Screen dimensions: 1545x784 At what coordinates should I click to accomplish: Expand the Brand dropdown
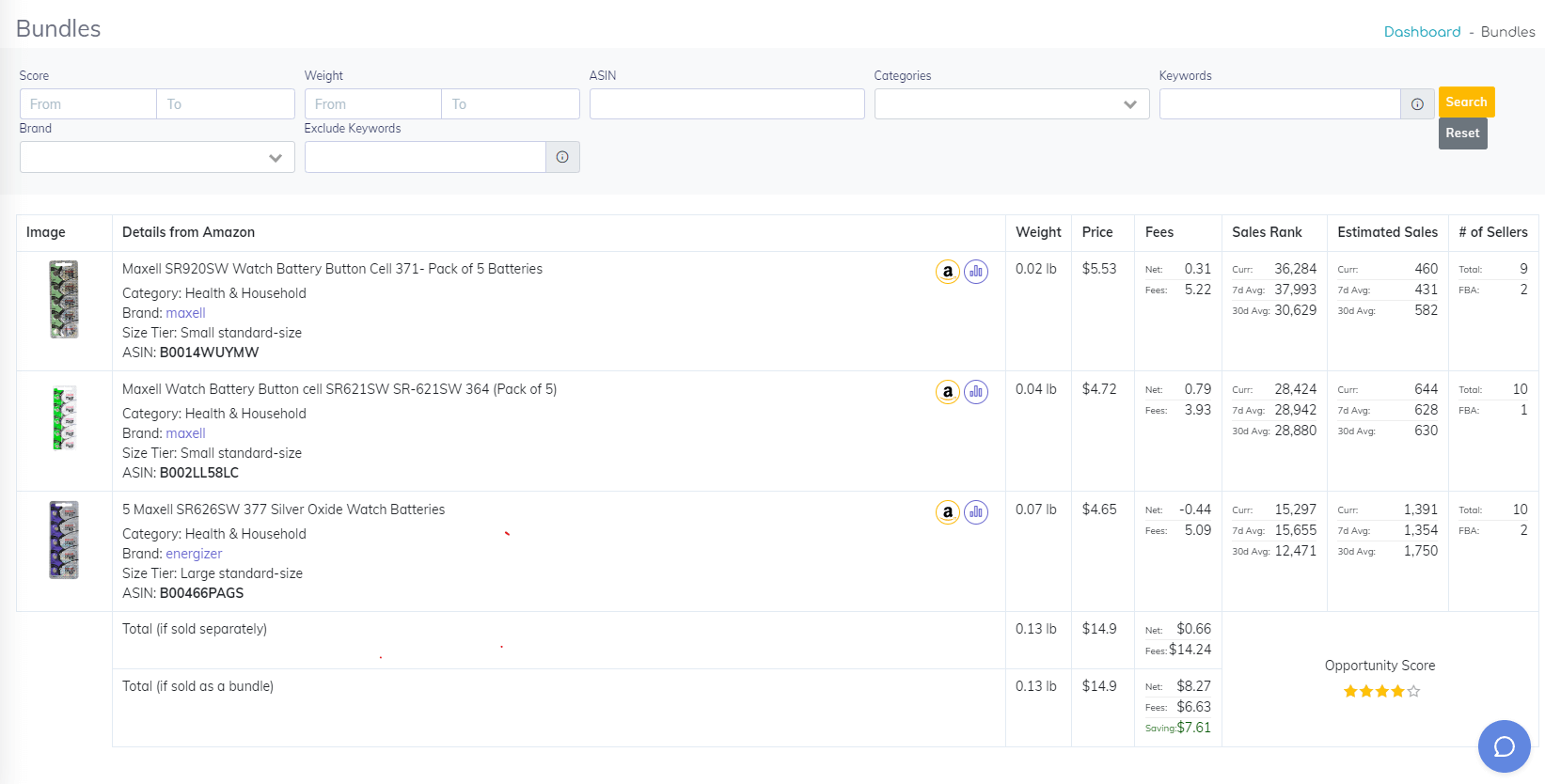tap(157, 157)
